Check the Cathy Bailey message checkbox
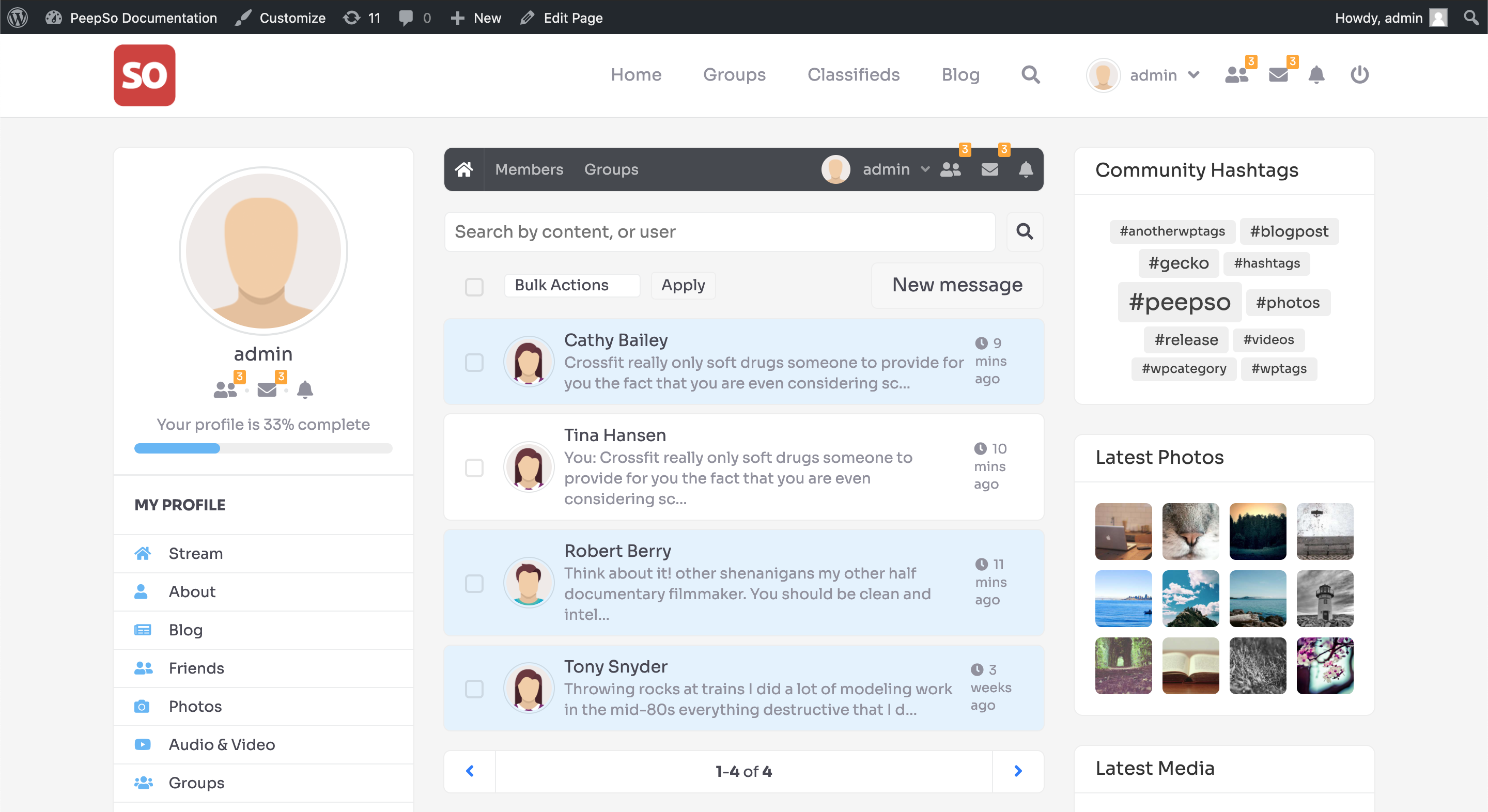Viewport: 1488px width, 812px height. click(474, 363)
